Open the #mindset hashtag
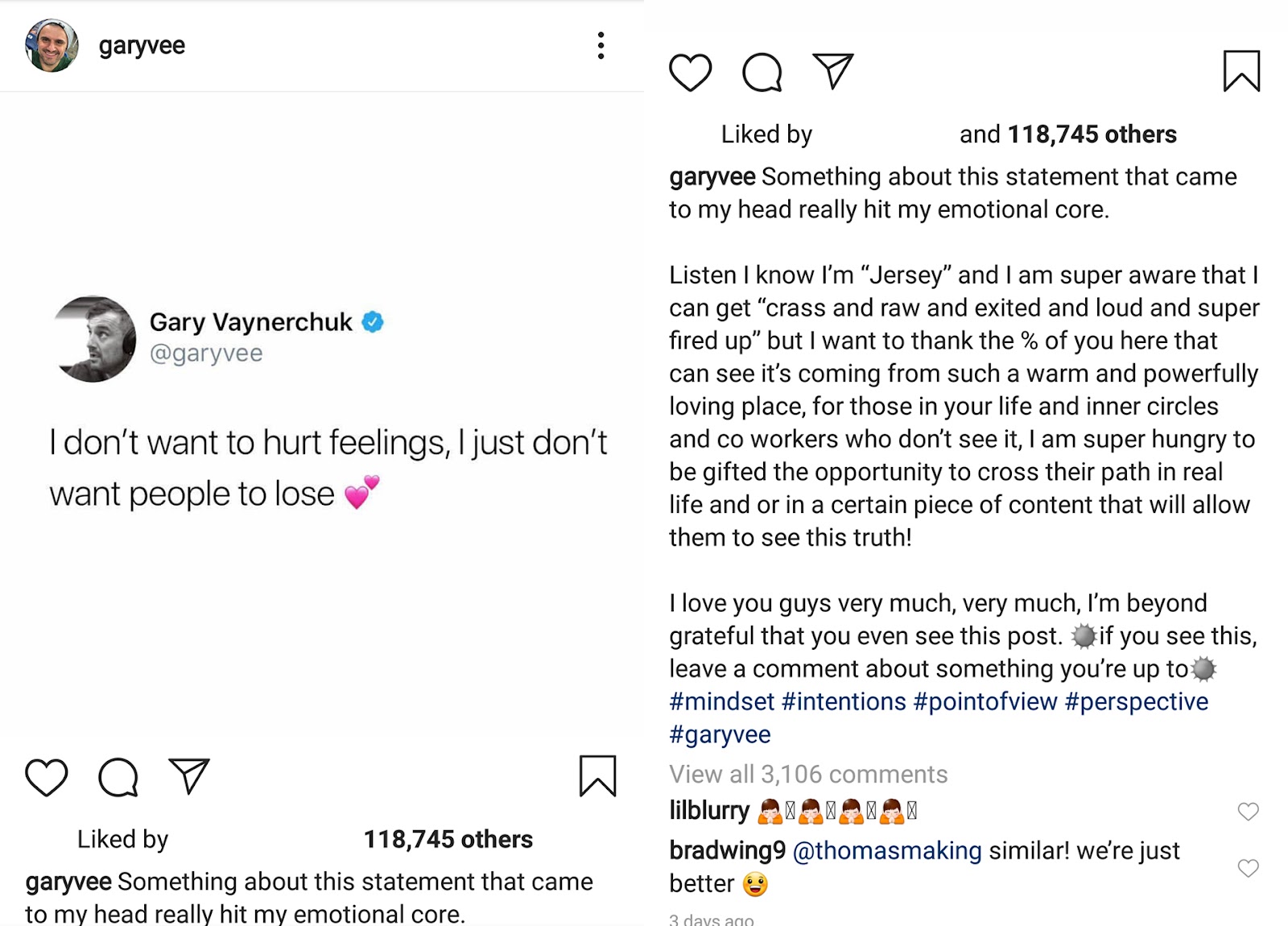Viewport: 1288px width, 926px height. [x=721, y=701]
